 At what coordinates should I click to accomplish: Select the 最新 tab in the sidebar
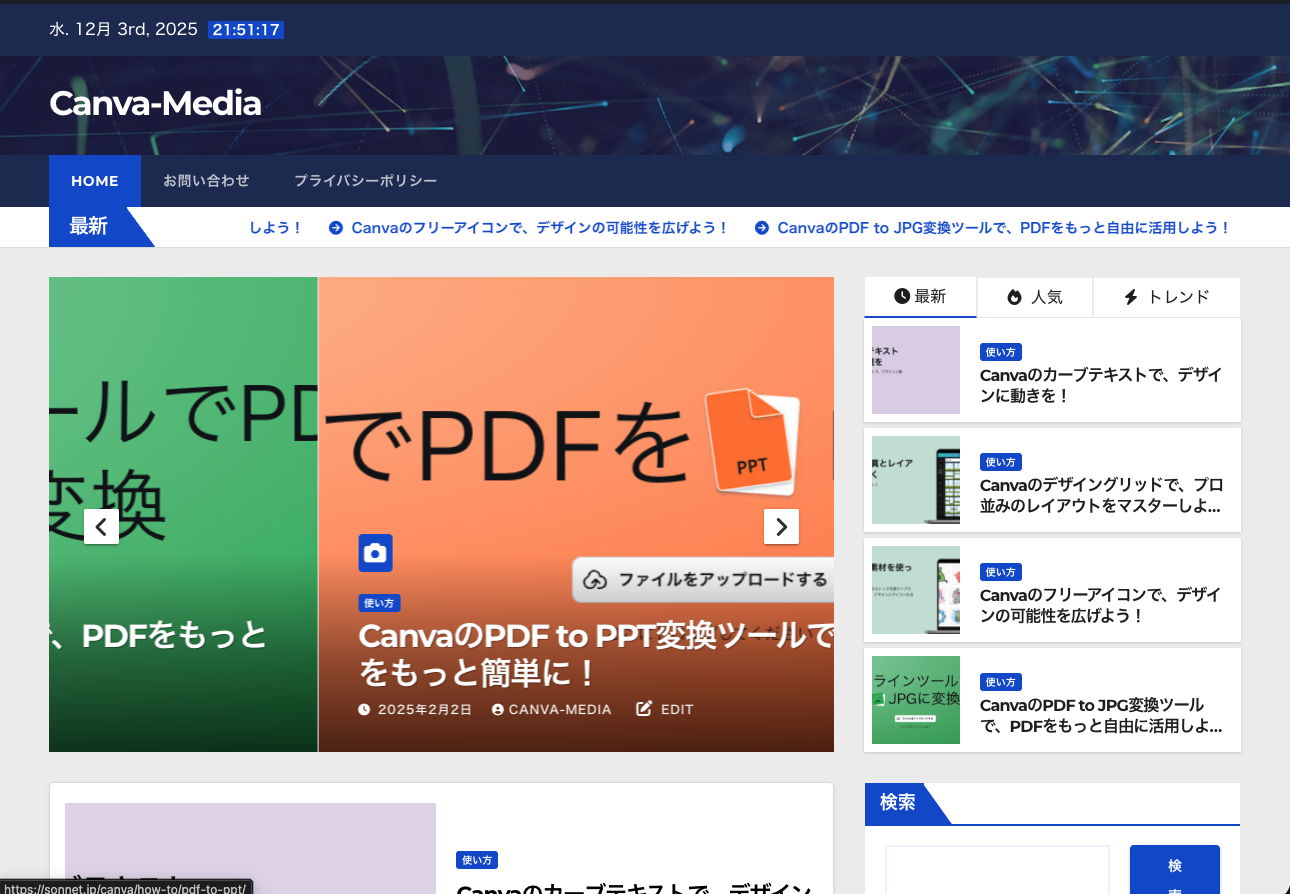click(x=920, y=297)
